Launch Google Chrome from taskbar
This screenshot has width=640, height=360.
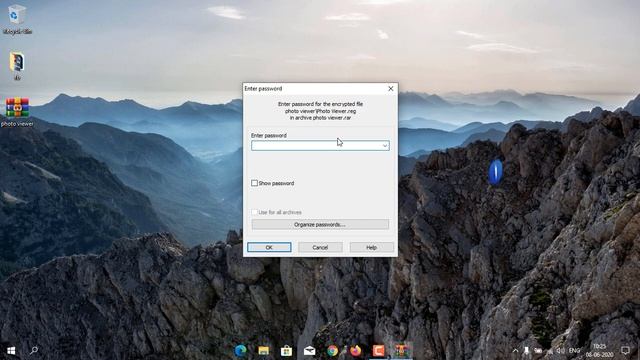pos(332,351)
